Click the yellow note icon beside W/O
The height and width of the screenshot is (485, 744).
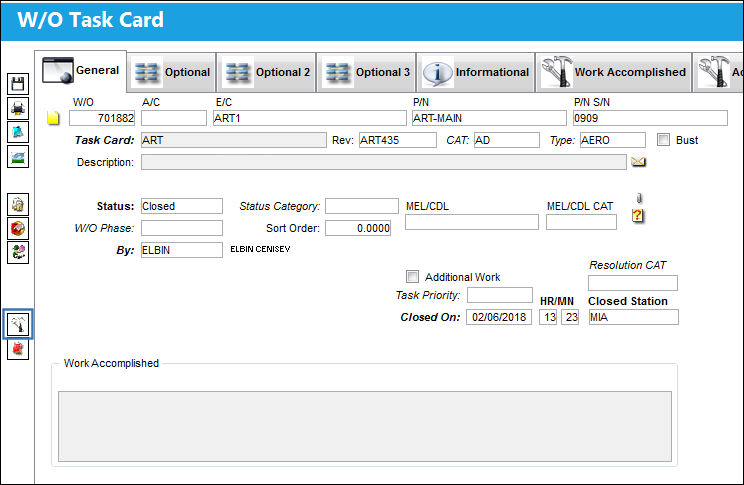[53, 118]
